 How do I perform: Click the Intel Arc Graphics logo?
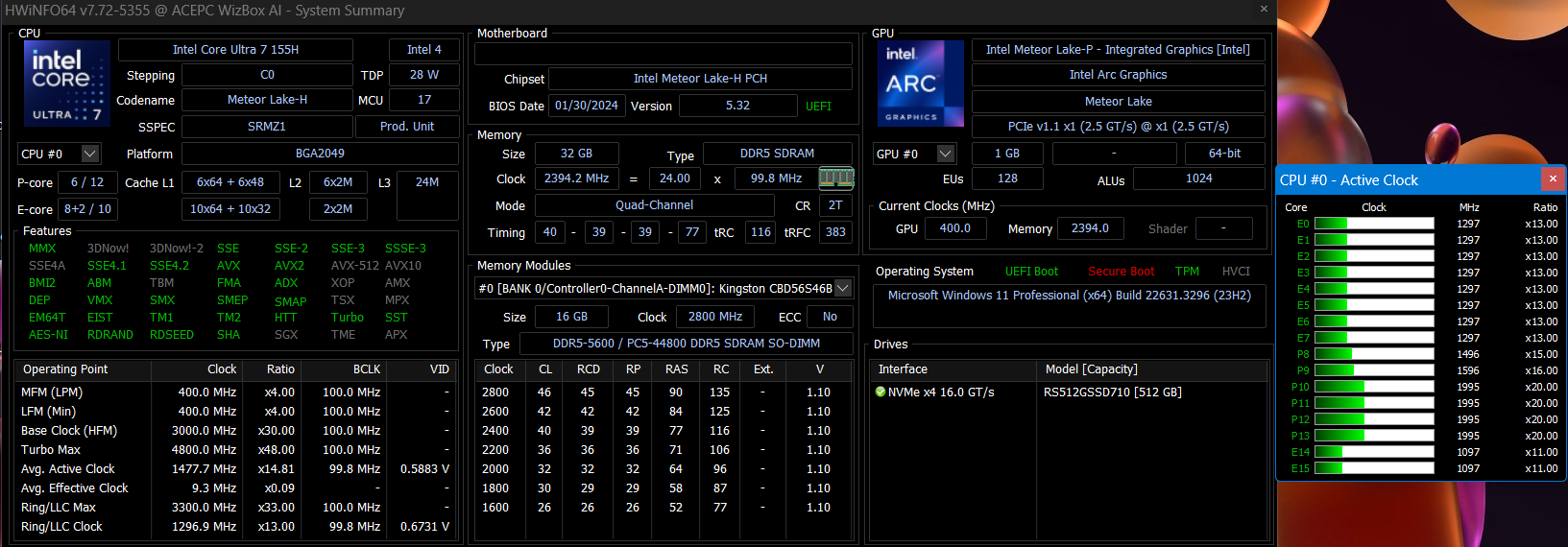911,84
